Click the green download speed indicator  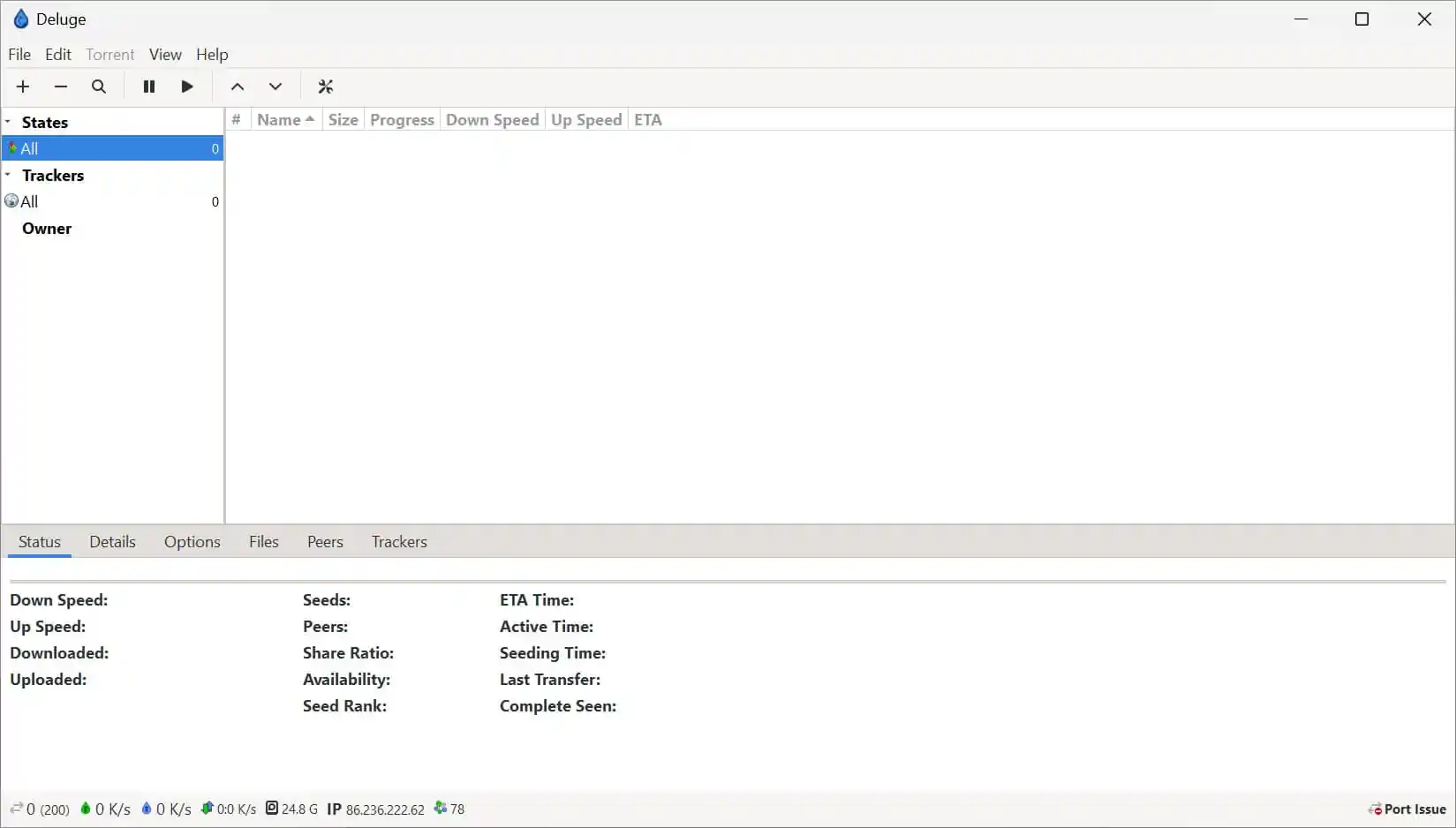[105, 809]
